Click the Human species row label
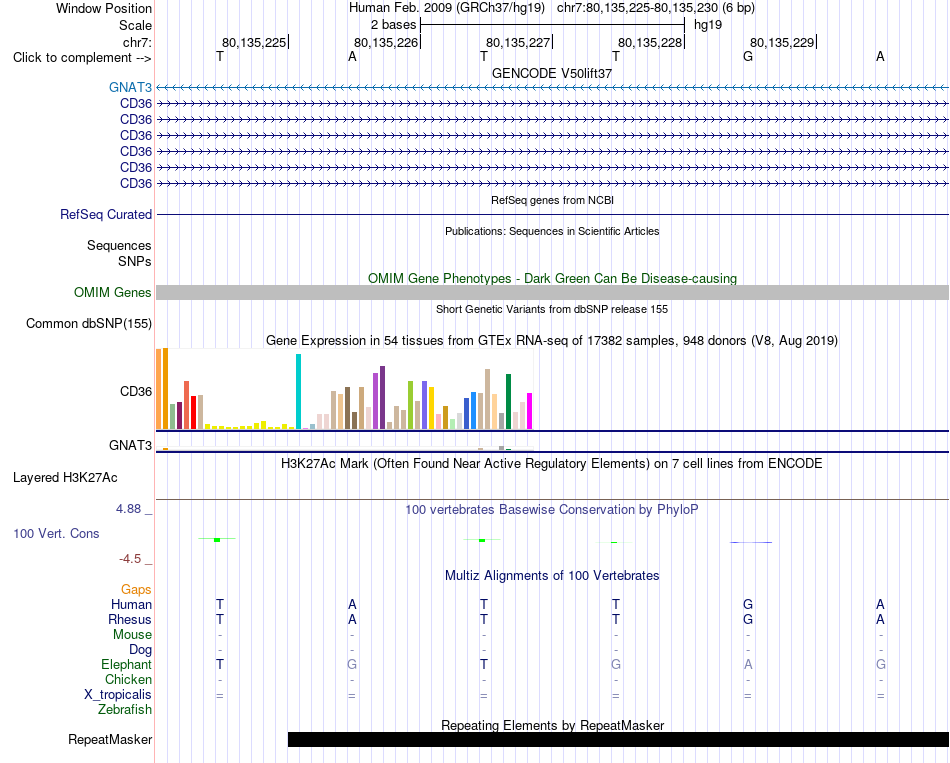This screenshot has width=950, height=763. pos(131,604)
